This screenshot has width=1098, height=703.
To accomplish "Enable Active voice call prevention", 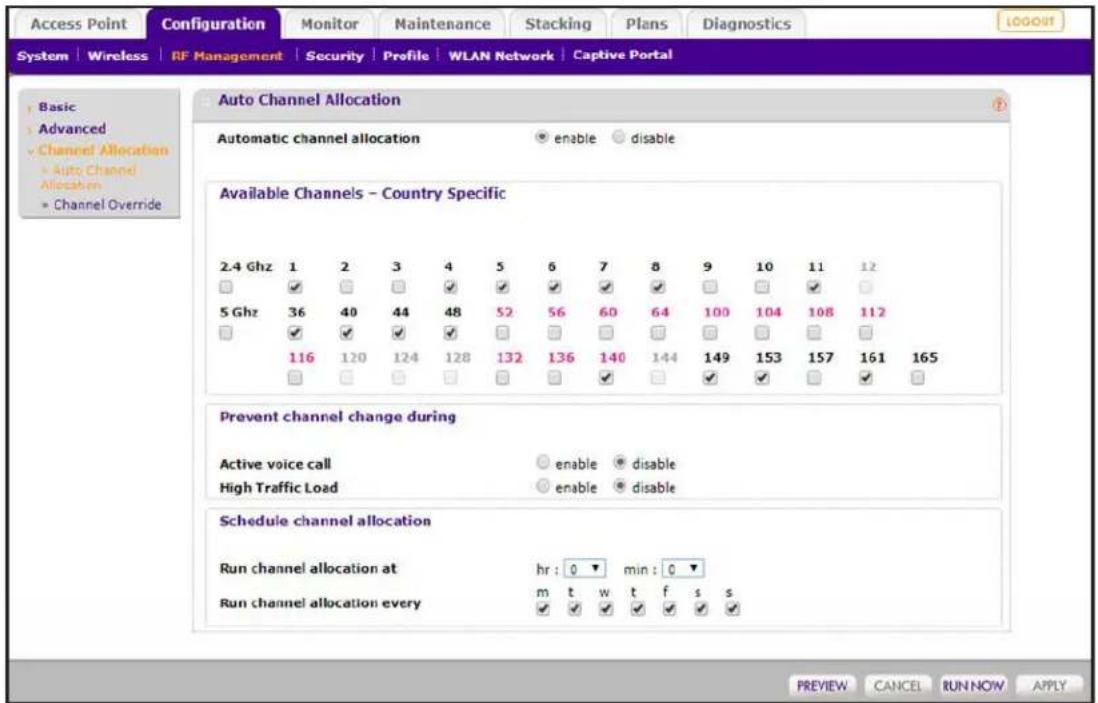I will 542,463.
